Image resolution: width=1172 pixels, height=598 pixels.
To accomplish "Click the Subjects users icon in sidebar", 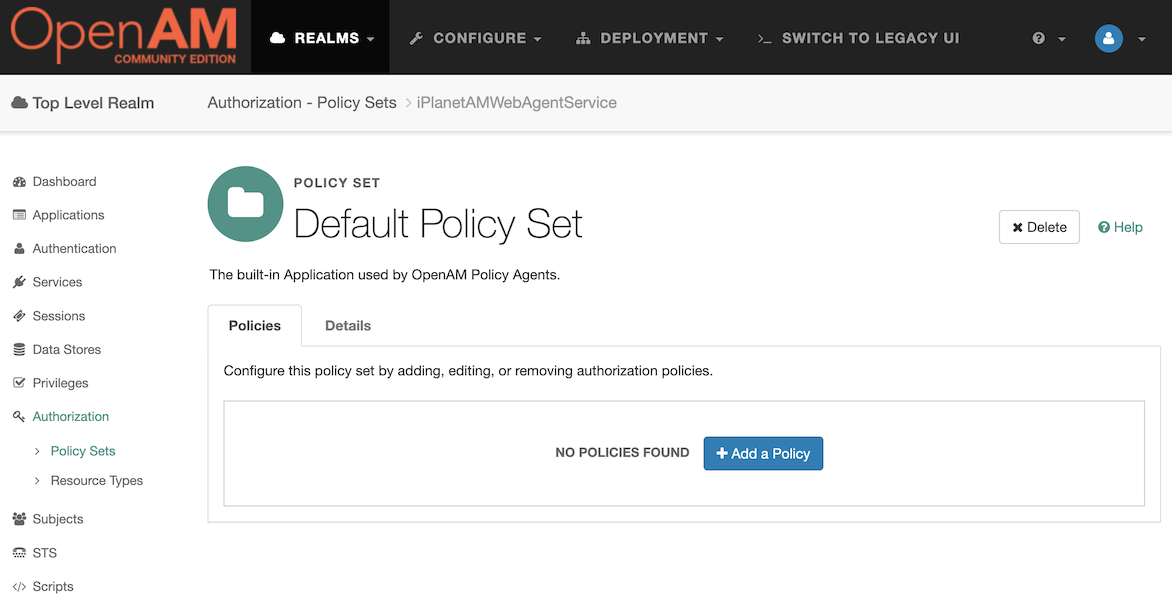I will (x=19, y=519).
